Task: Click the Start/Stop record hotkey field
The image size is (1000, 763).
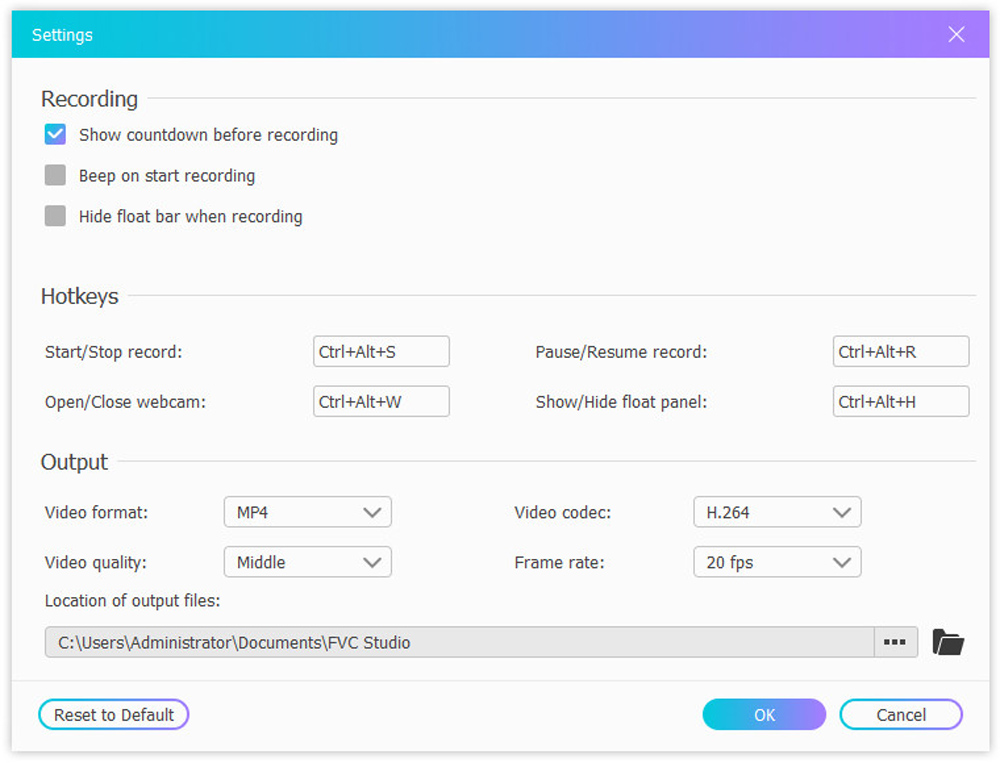Action: [x=381, y=352]
